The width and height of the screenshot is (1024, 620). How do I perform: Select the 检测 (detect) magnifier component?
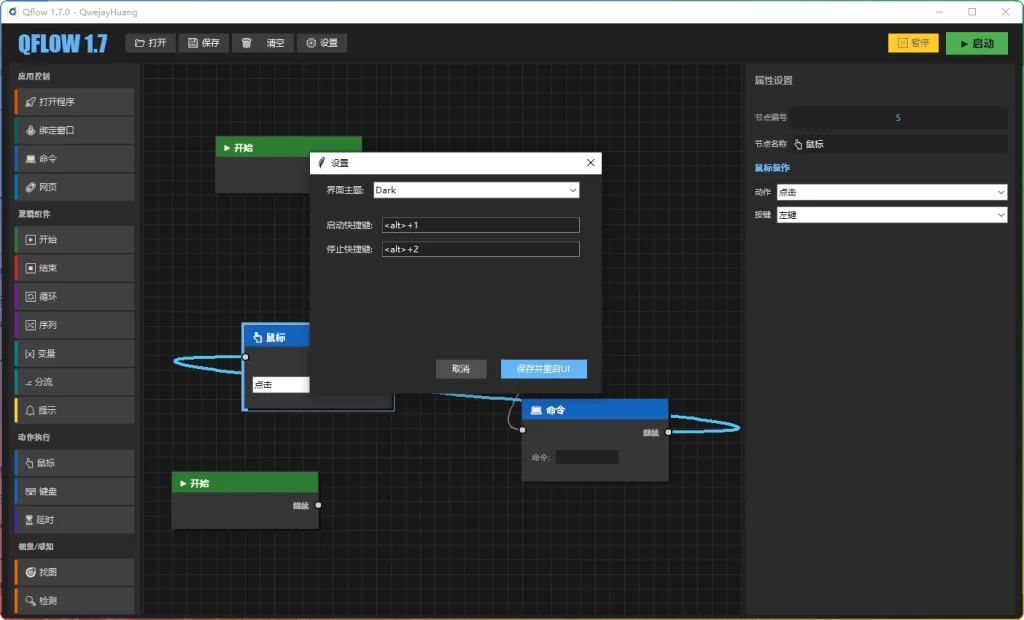coord(74,601)
